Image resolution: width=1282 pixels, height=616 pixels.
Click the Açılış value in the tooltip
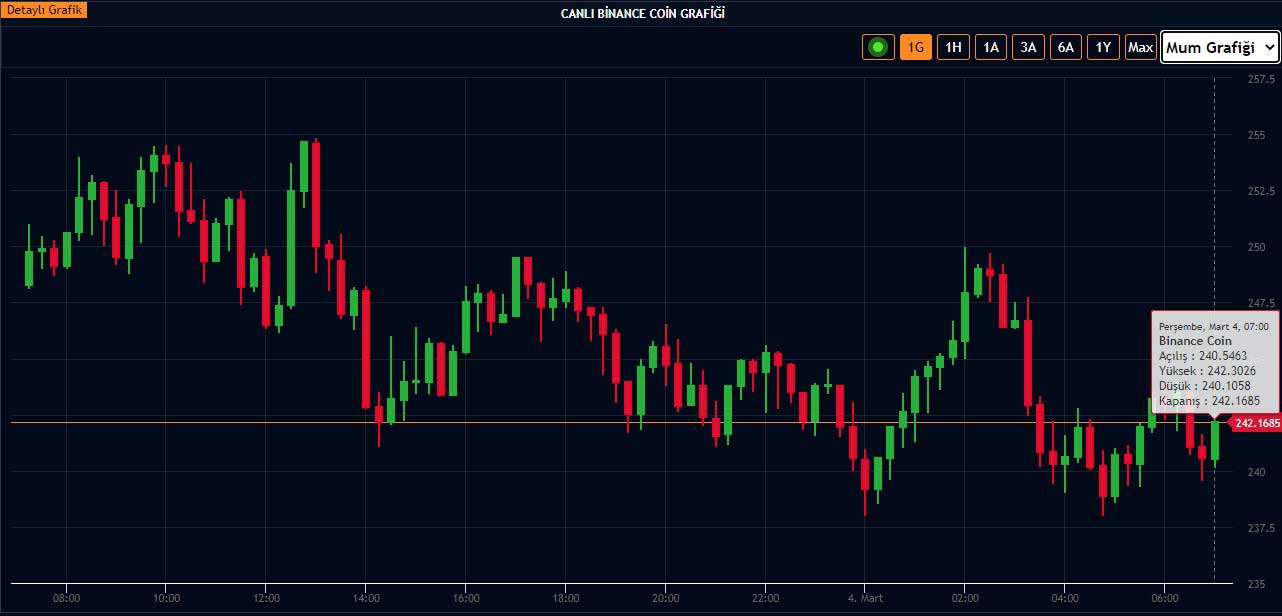1223,356
